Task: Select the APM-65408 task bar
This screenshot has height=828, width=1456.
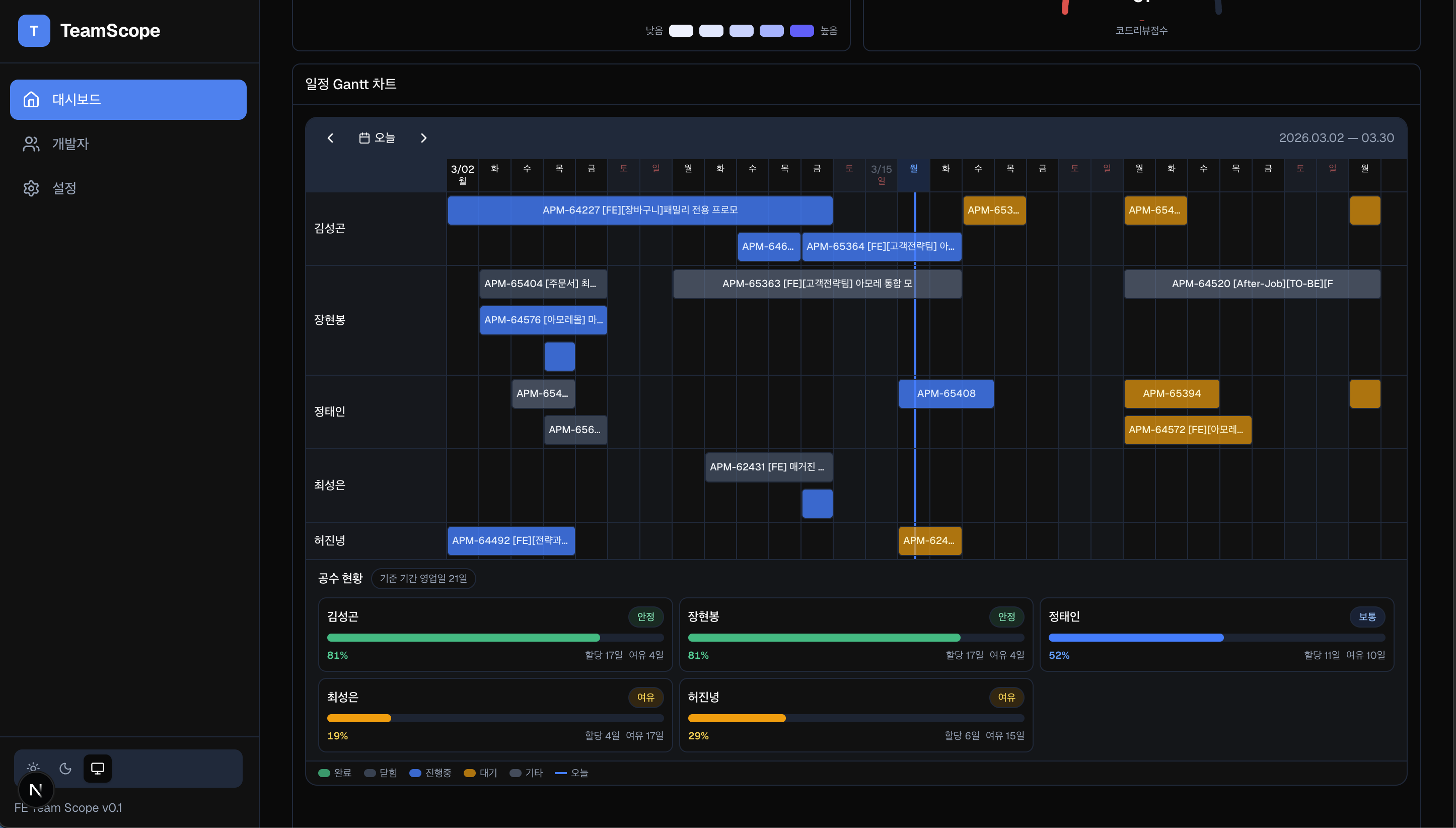Action: 945,393
